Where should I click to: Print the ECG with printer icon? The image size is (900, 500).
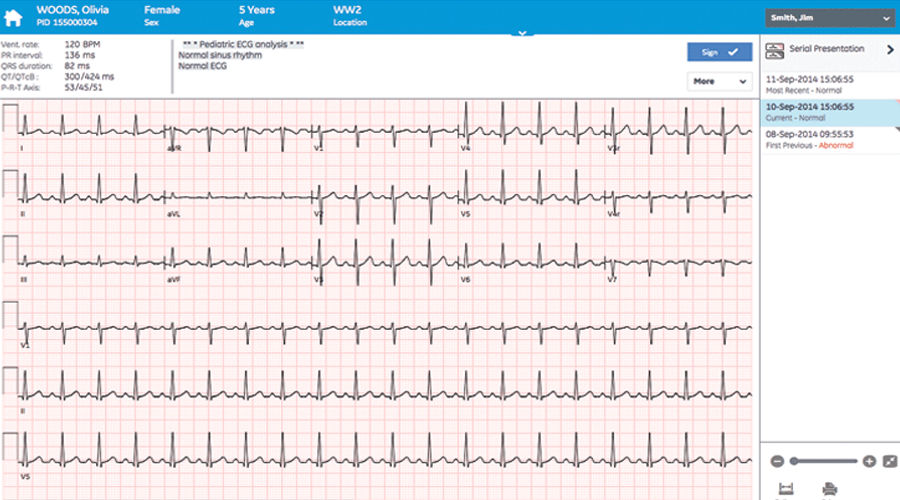(829, 489)
